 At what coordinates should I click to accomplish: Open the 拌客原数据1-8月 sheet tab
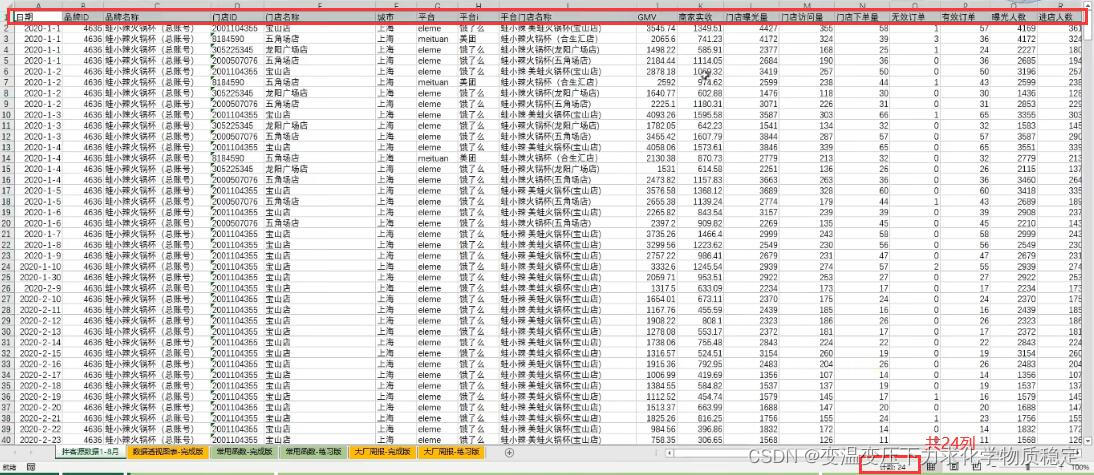point(91,452)
